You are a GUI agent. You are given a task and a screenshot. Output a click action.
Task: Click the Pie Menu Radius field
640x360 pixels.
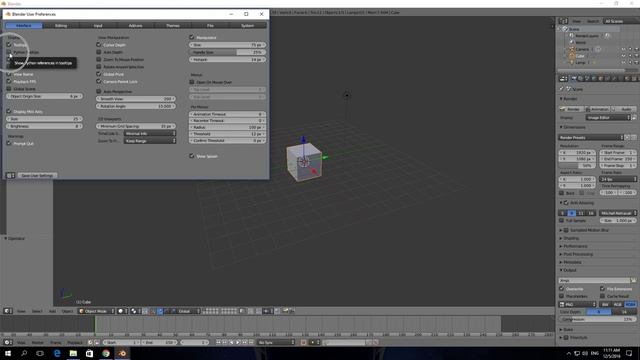pyautogui.click(x=227, y=127)
